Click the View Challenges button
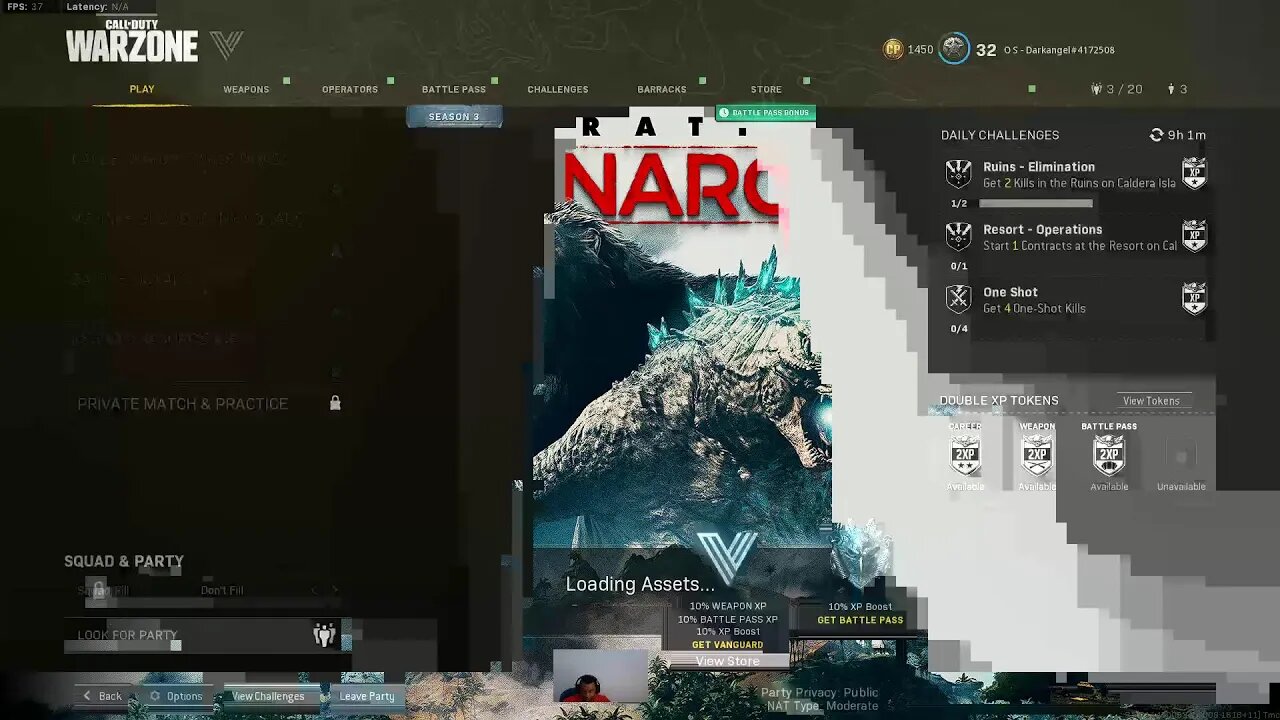The width and height of the screenshot is (1280, 720). pyautogui.click(x=268, y=696)
